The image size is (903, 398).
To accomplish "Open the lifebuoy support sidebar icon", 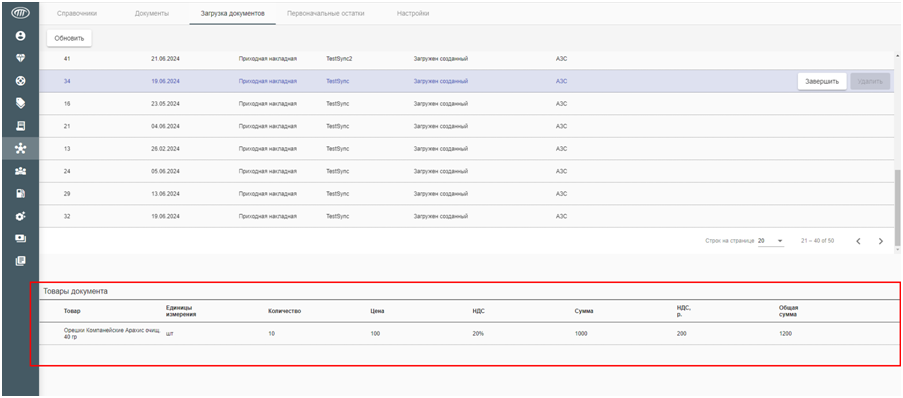I will pyautogui.click(x=20, y=81).
